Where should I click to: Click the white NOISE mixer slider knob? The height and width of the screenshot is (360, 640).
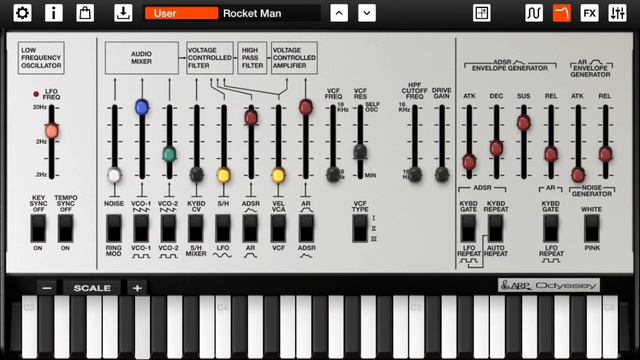[114, 175]
